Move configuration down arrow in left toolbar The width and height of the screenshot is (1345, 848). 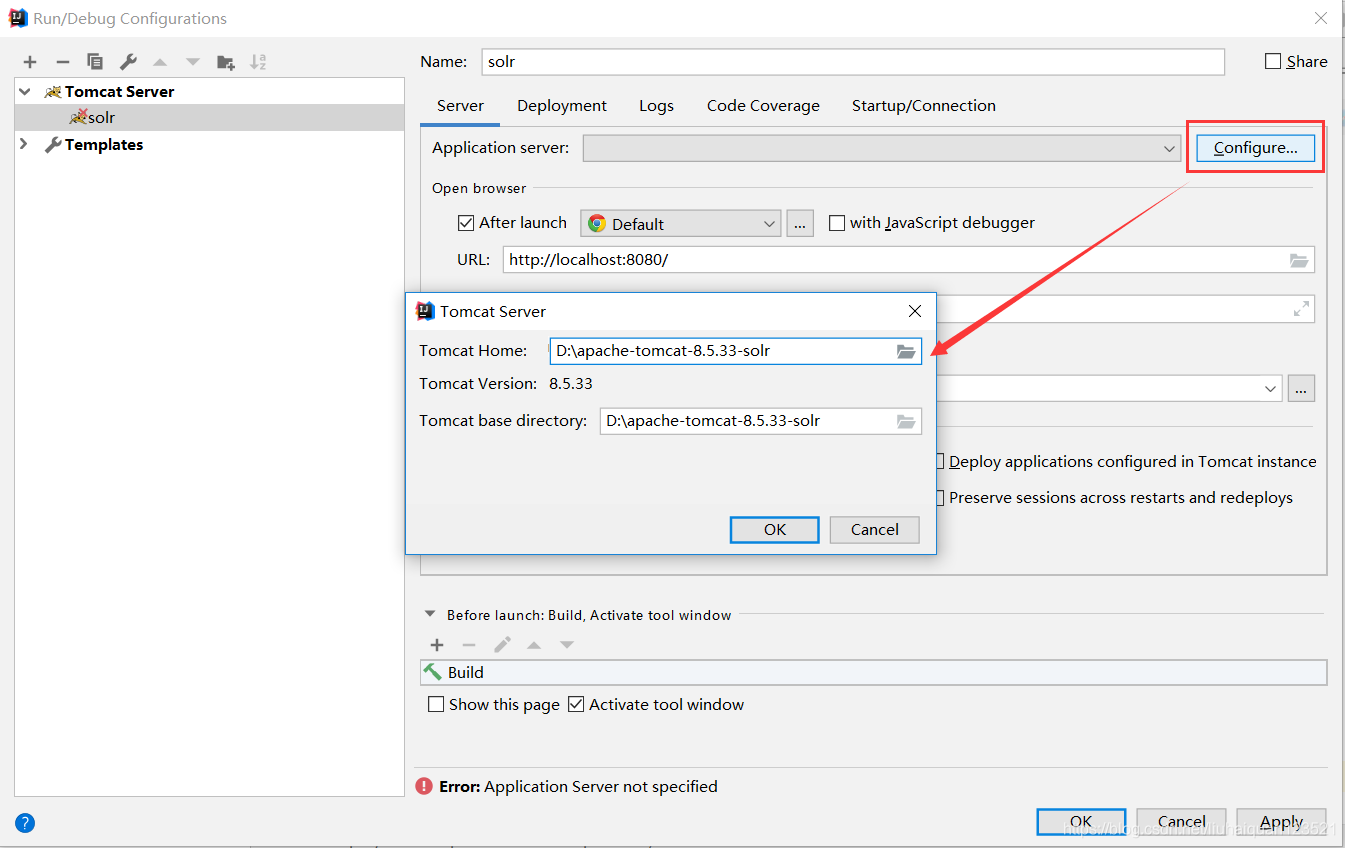pyautogui.click(x=193, y=62)
